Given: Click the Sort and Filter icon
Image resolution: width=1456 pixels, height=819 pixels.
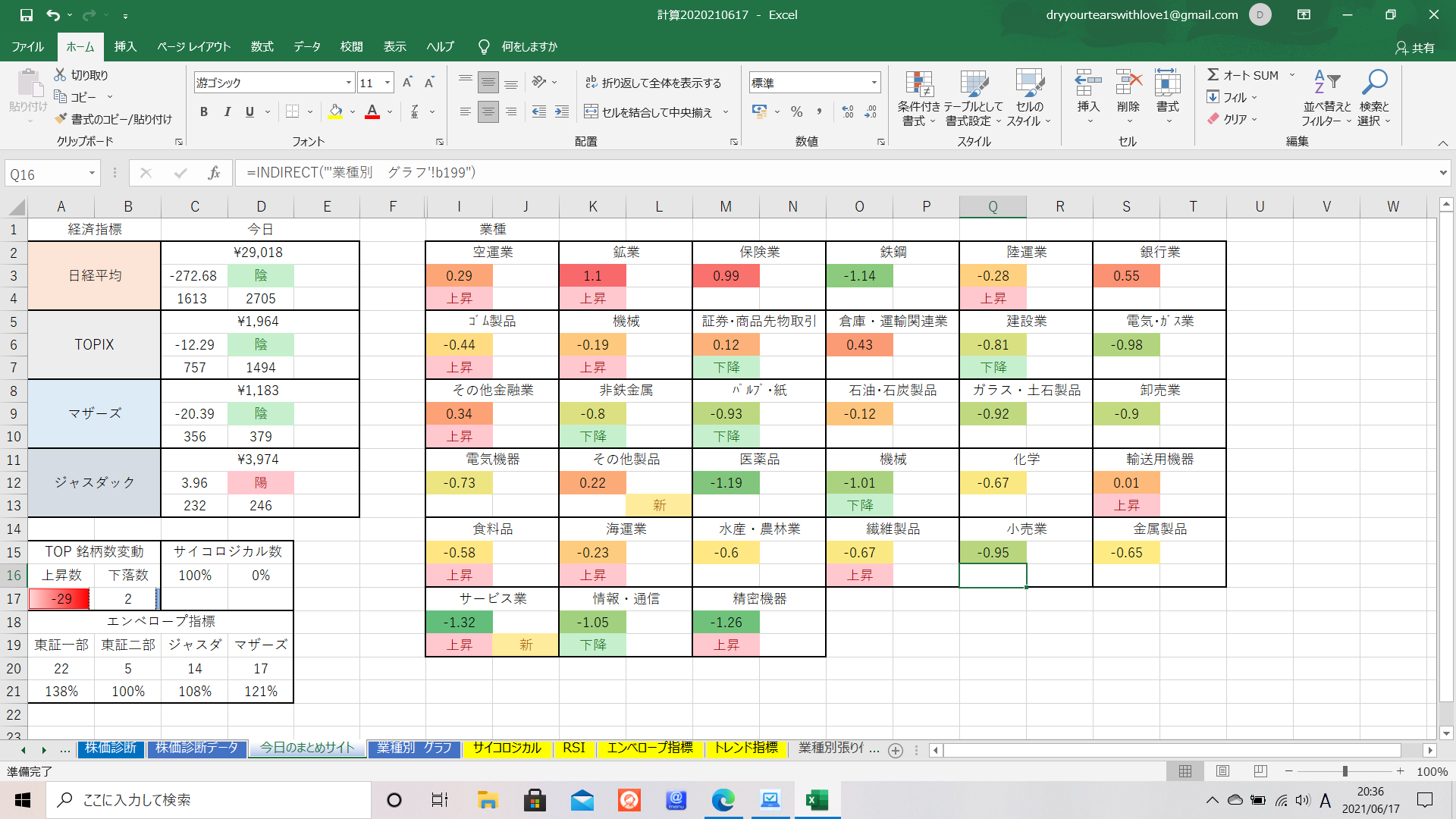Looking at the screenshot, I should [1326, 82].
